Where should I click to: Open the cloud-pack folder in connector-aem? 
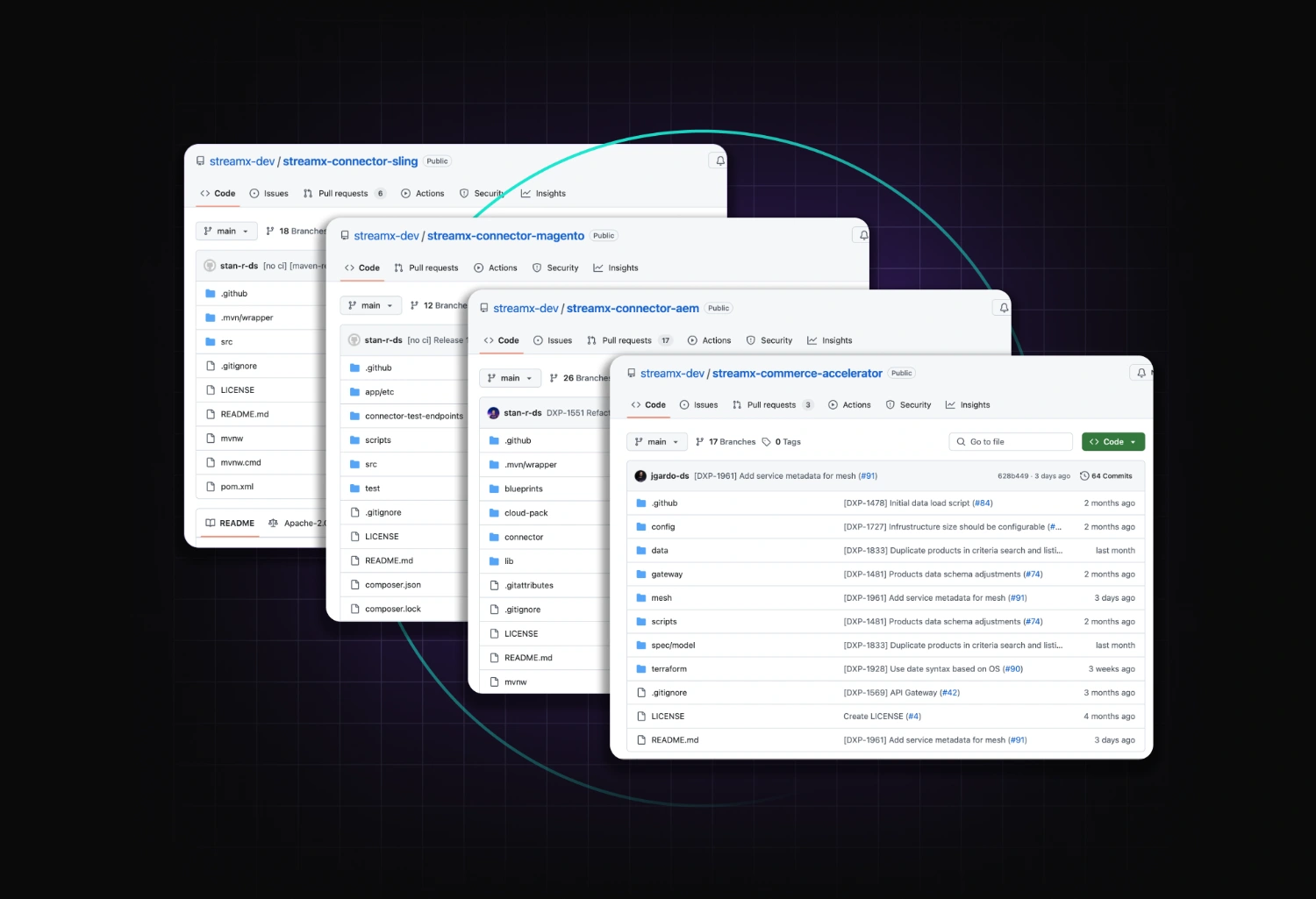(526, 512)
